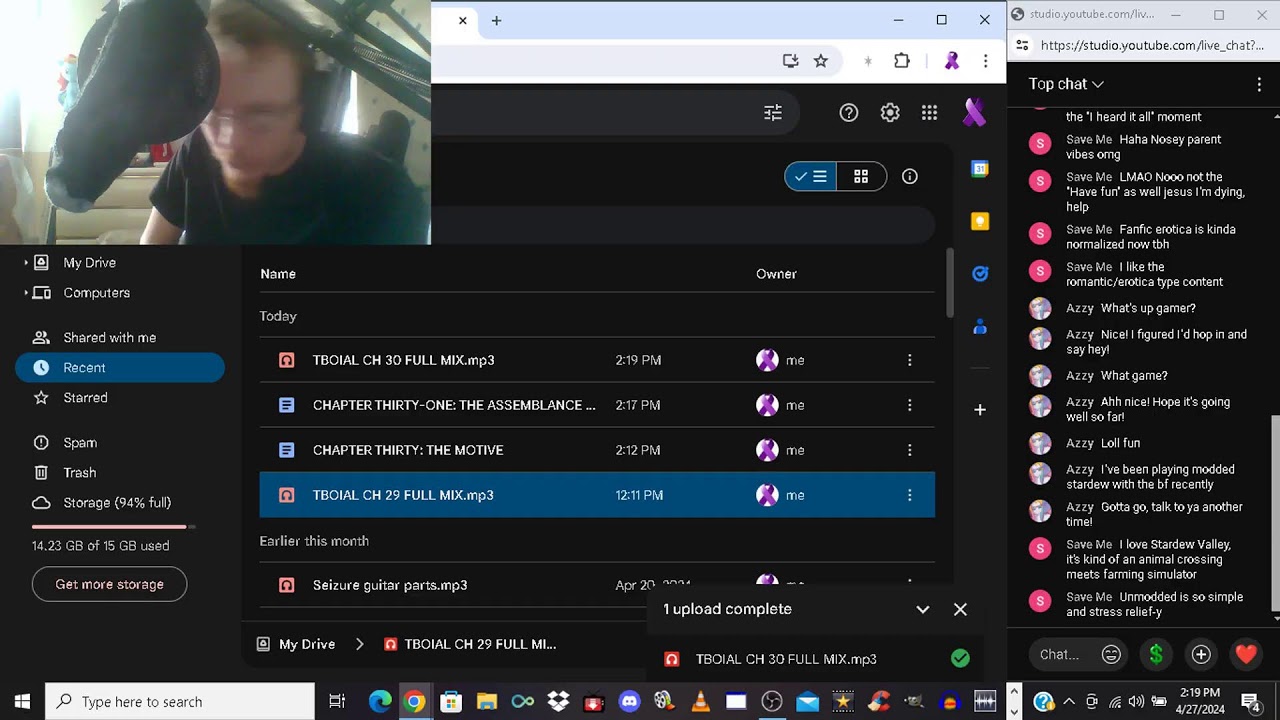Screen dimensions: 1280x720
Task: Click plus icon in chat bar
Action: point(1201,655)
